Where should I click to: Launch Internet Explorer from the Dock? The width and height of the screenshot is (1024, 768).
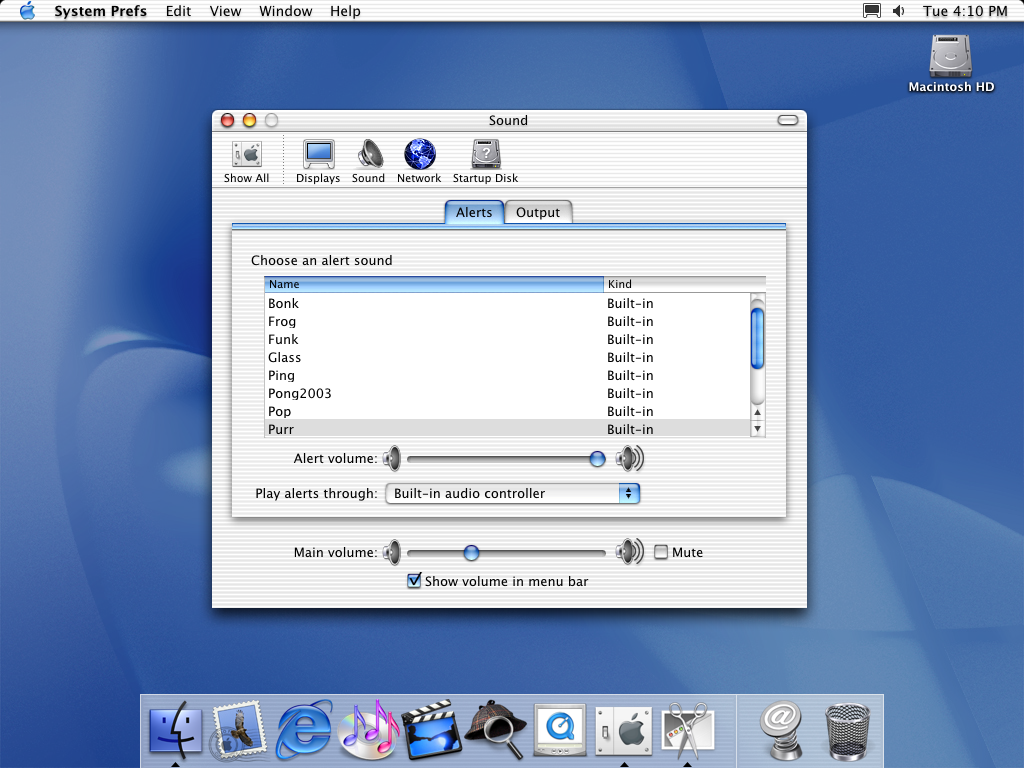304,728
